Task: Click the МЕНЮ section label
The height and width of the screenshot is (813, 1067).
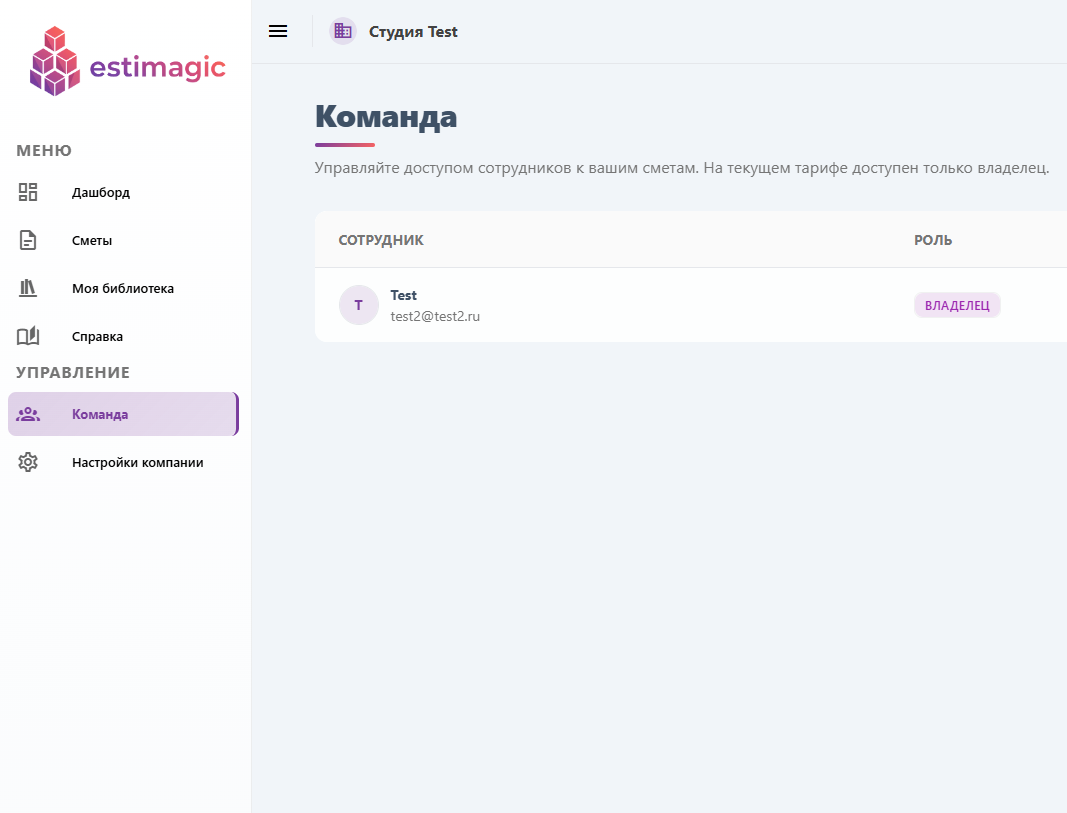Action: pos(44,150)
